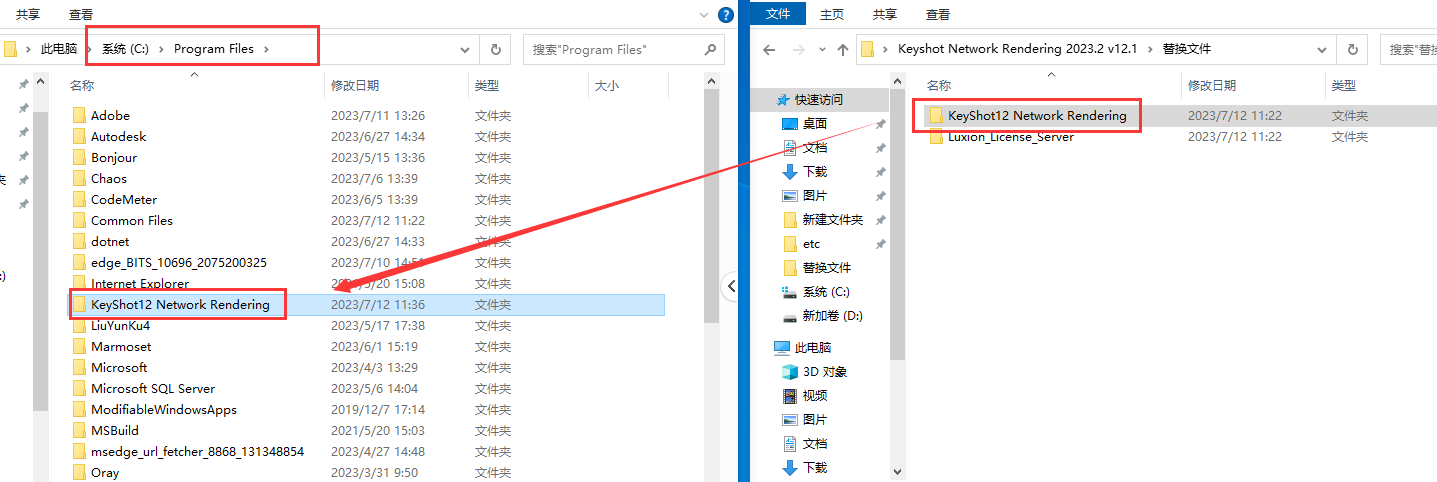1437x482 pixels.
Task: Switch to 主页 tab in right window
Action: (832, 14)
